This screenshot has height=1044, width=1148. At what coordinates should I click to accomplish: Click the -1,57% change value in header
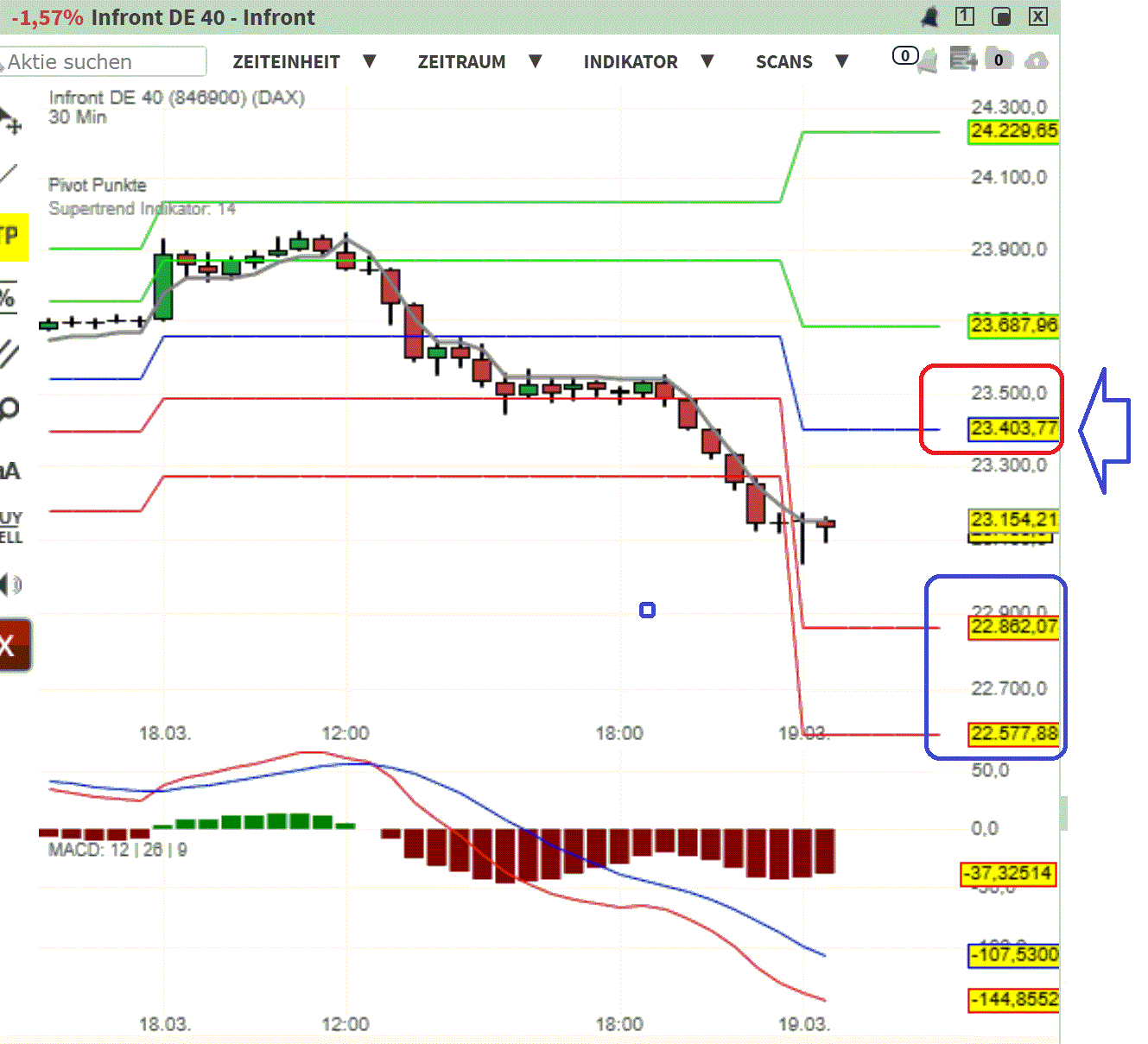[47, 17]
